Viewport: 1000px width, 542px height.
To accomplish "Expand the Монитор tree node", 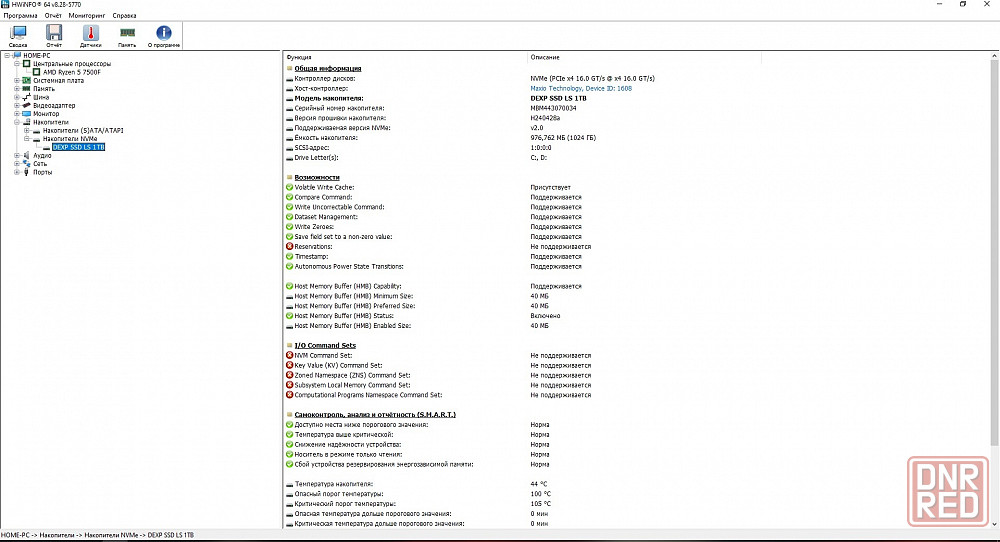I will [x=17, y=114].
